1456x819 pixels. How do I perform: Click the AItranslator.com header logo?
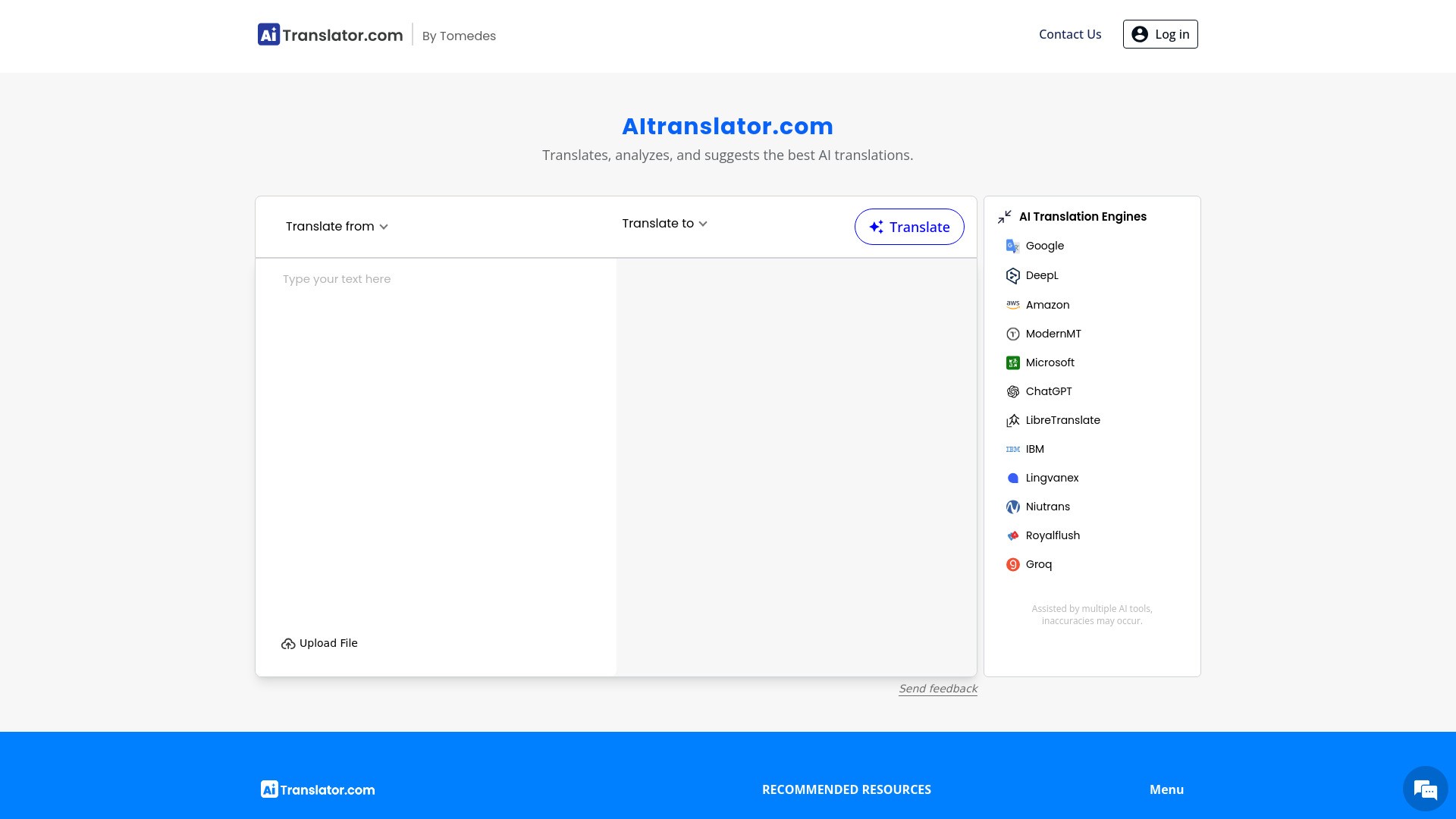331,34
